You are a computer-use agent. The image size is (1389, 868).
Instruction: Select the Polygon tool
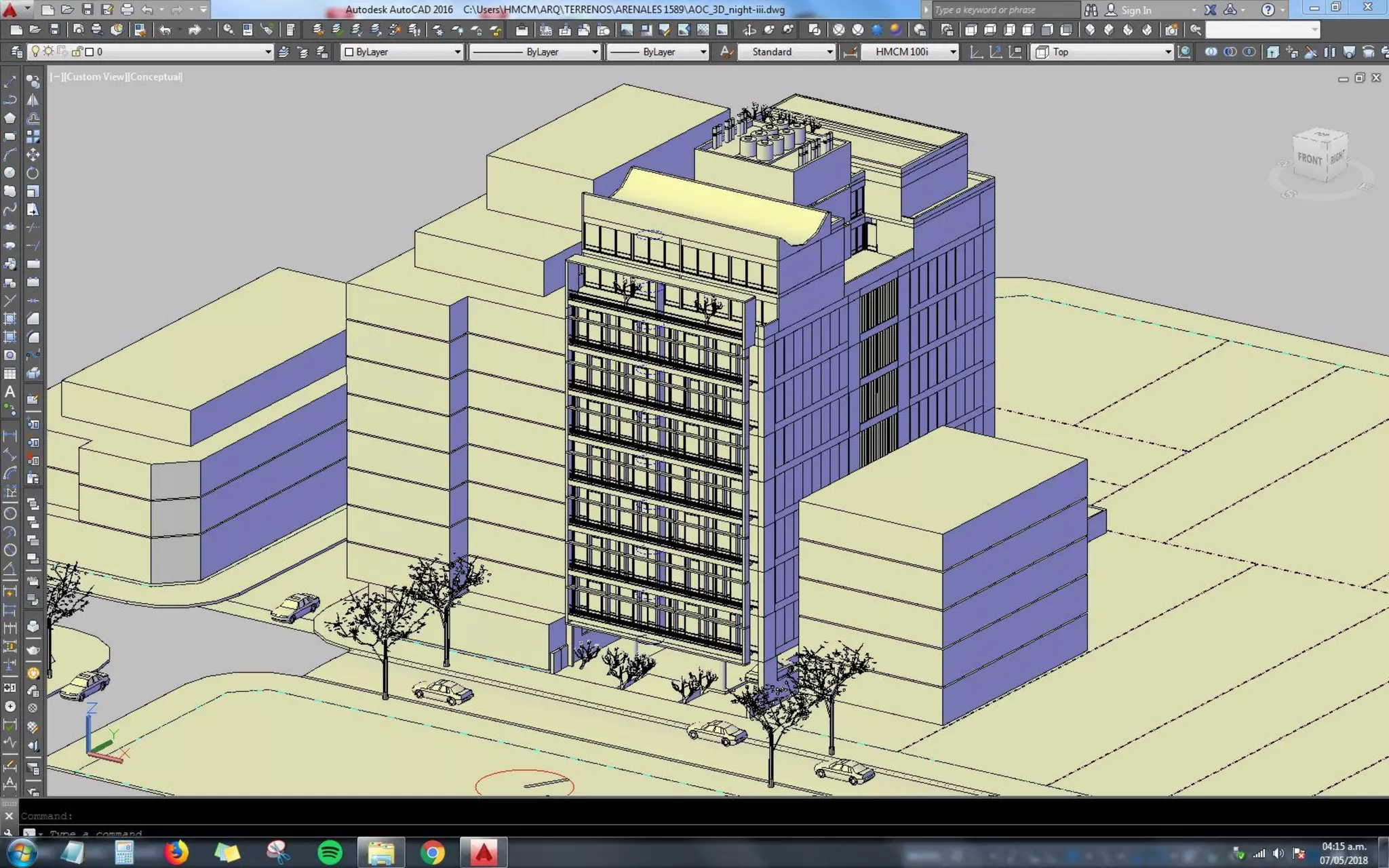click(x=10, y=118)
